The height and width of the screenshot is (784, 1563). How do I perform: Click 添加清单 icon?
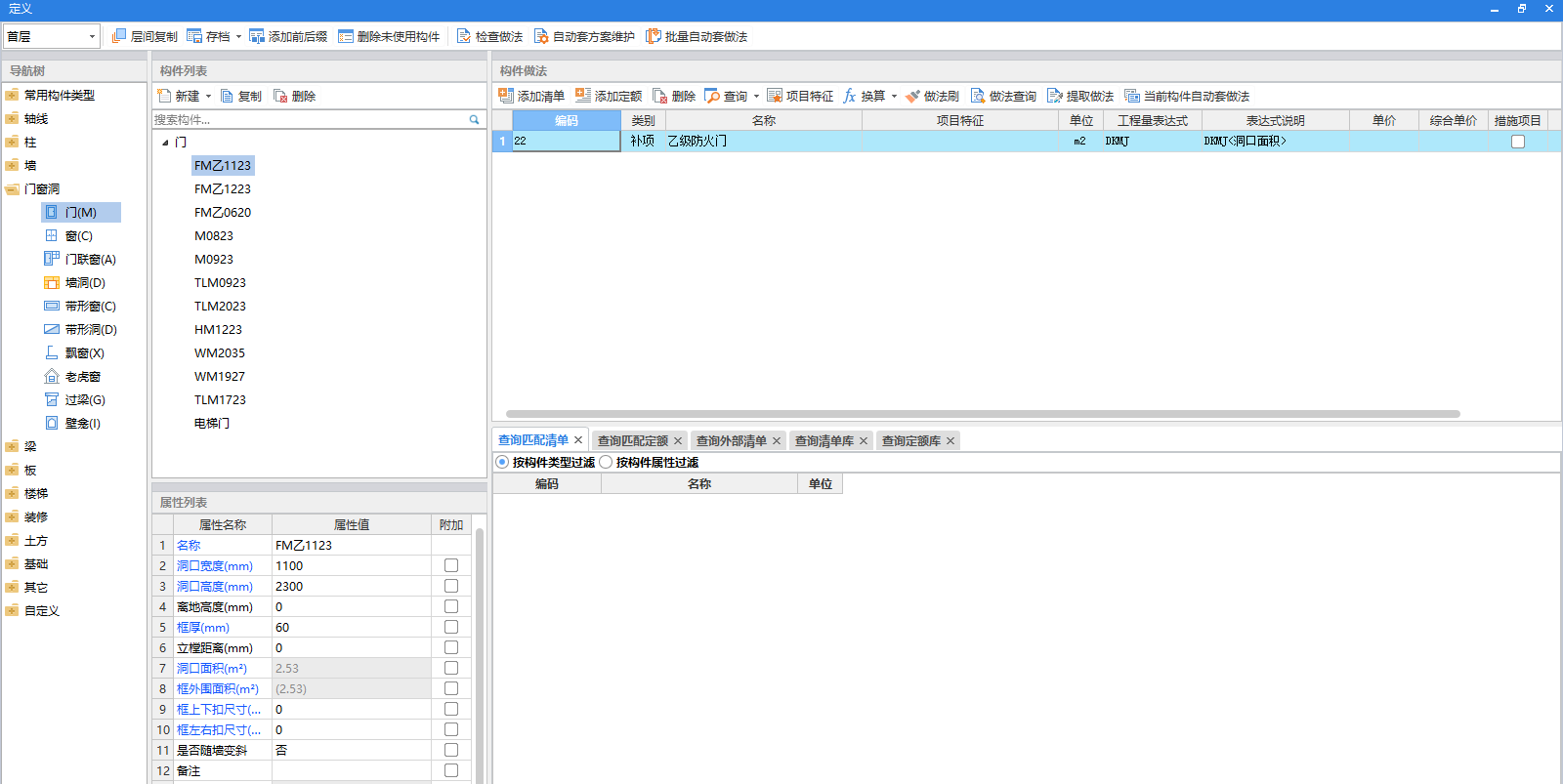pyautogui.click(x=506, y=96)
